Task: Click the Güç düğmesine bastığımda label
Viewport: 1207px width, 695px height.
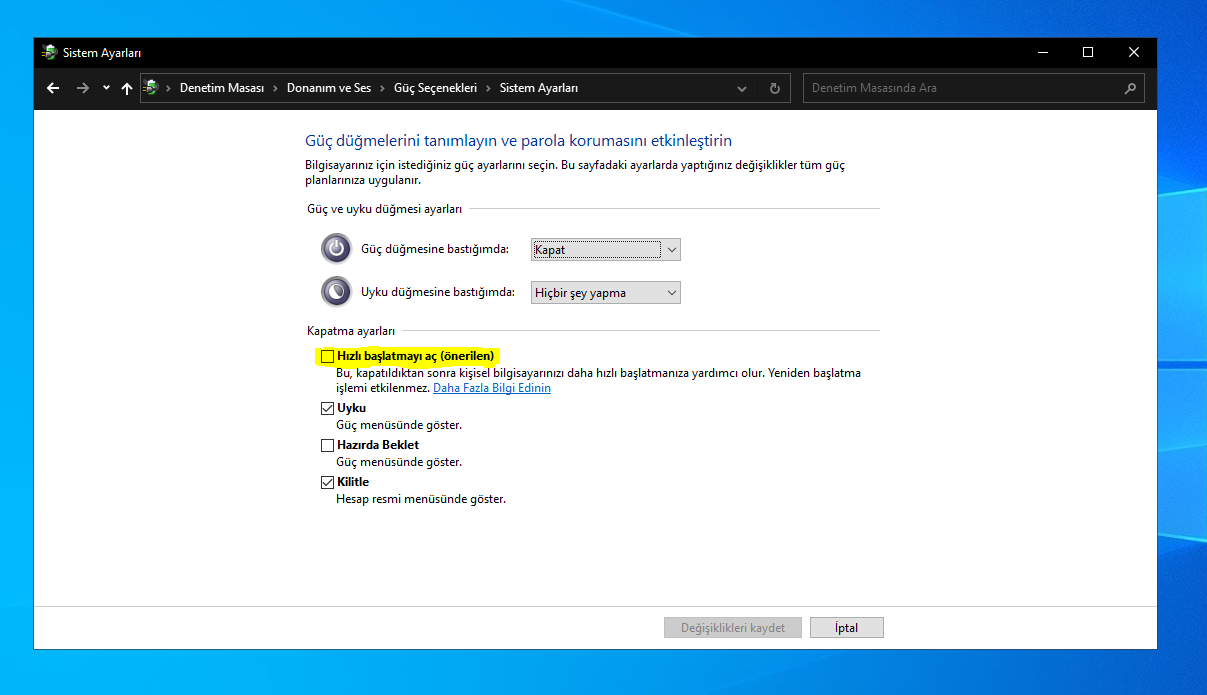Action: coord(435,249)
